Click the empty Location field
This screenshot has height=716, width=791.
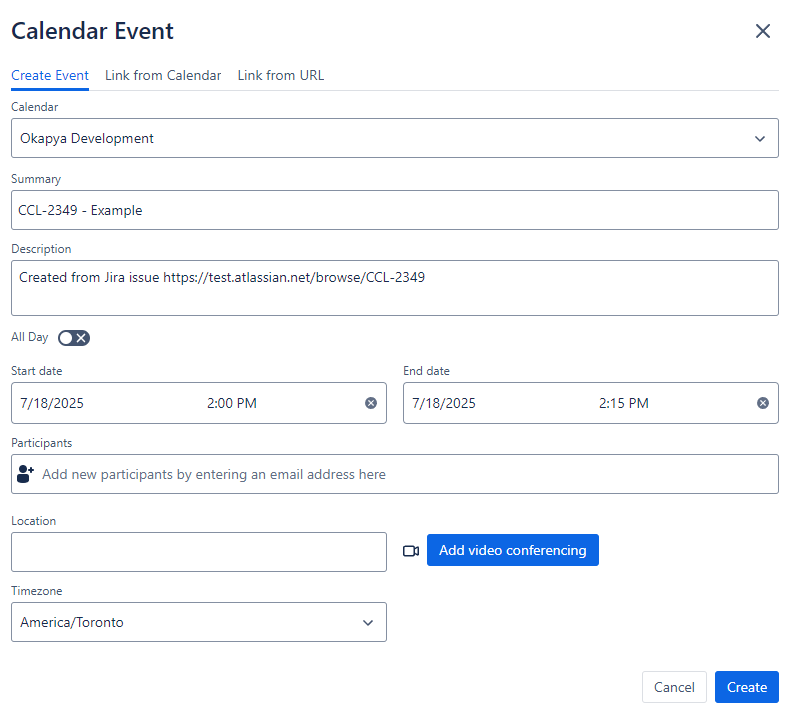pyautogui.click(x=198, y=552)
